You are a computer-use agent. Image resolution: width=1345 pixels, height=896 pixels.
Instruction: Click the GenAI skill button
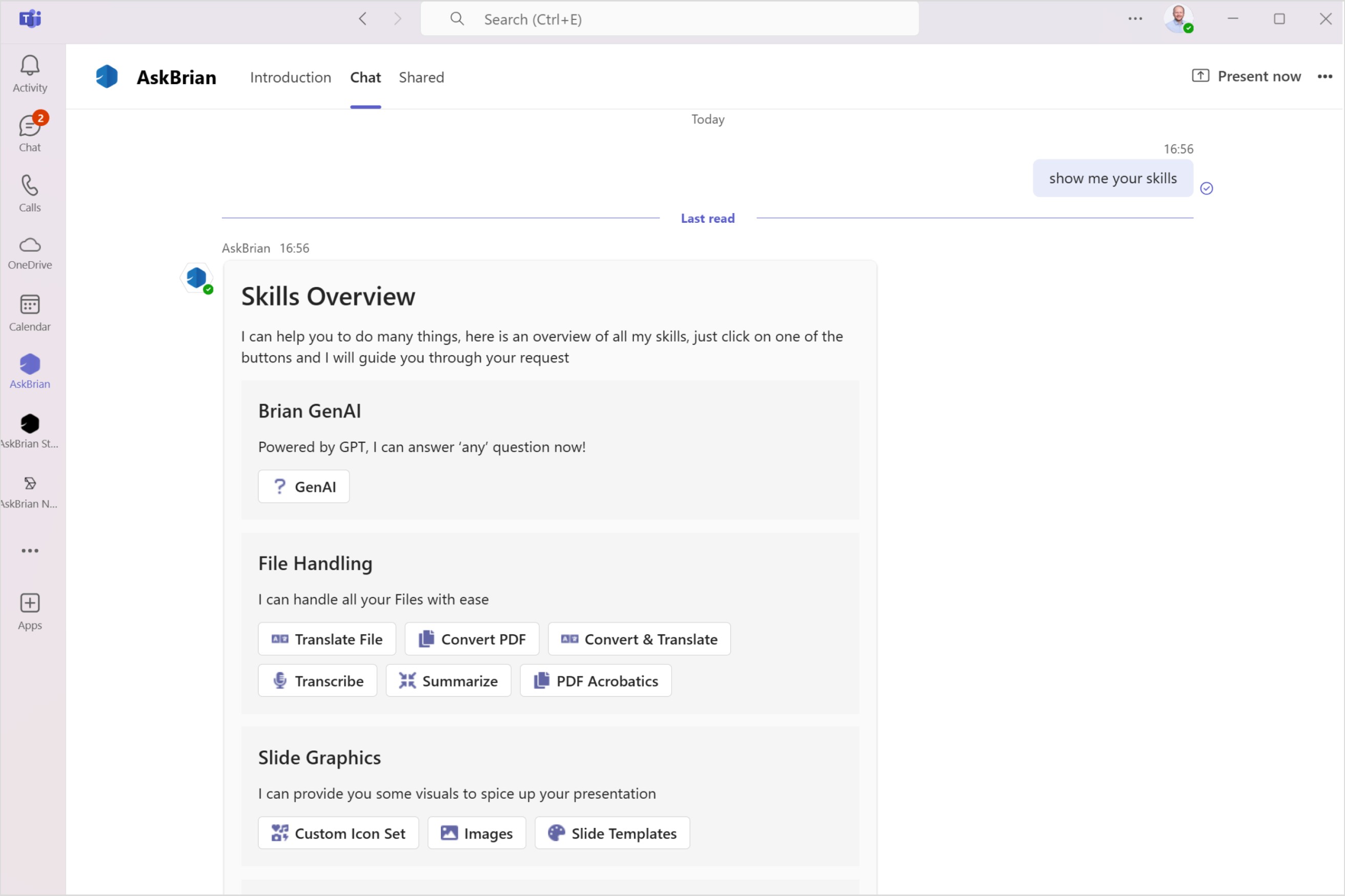(303, 486)
